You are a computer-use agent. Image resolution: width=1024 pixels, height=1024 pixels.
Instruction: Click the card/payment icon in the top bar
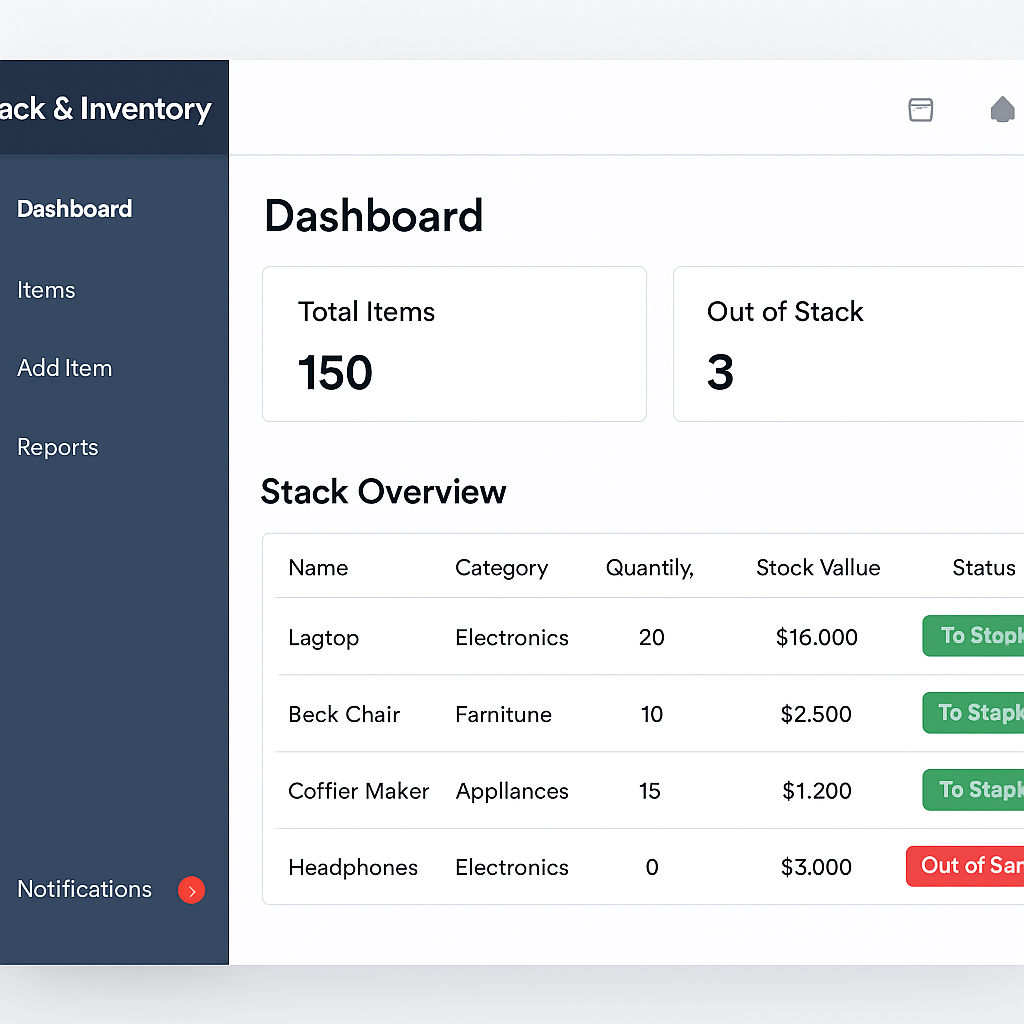pyautogui.click(x=920, y=110)
